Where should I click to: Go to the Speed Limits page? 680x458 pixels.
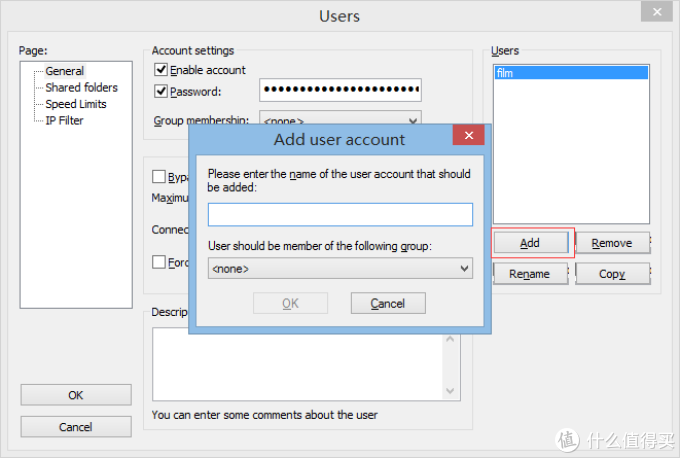(x=75, y=104)
